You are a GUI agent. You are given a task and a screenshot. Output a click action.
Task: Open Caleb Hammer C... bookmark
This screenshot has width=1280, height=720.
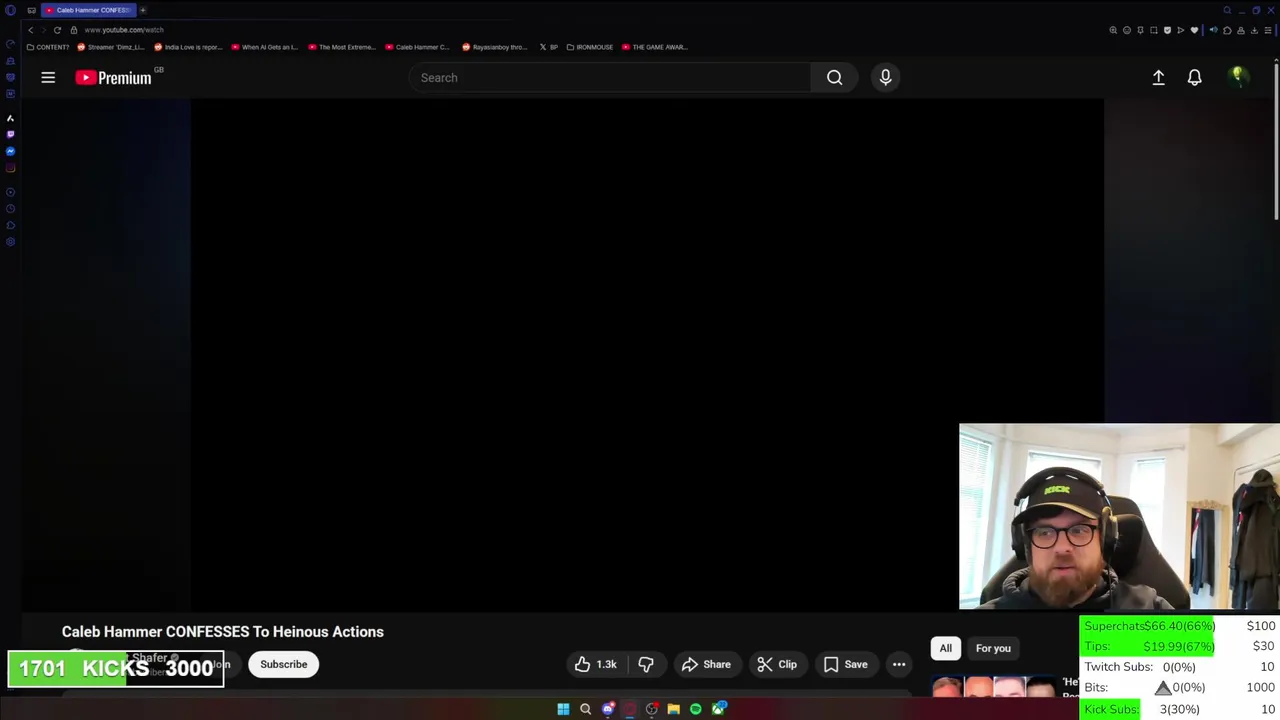coord(418,47)
